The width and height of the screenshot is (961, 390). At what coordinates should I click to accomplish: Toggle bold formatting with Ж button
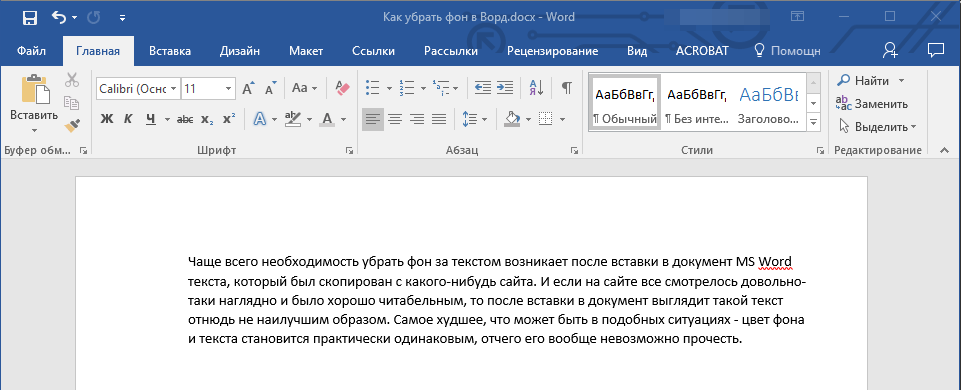point(107,119)
